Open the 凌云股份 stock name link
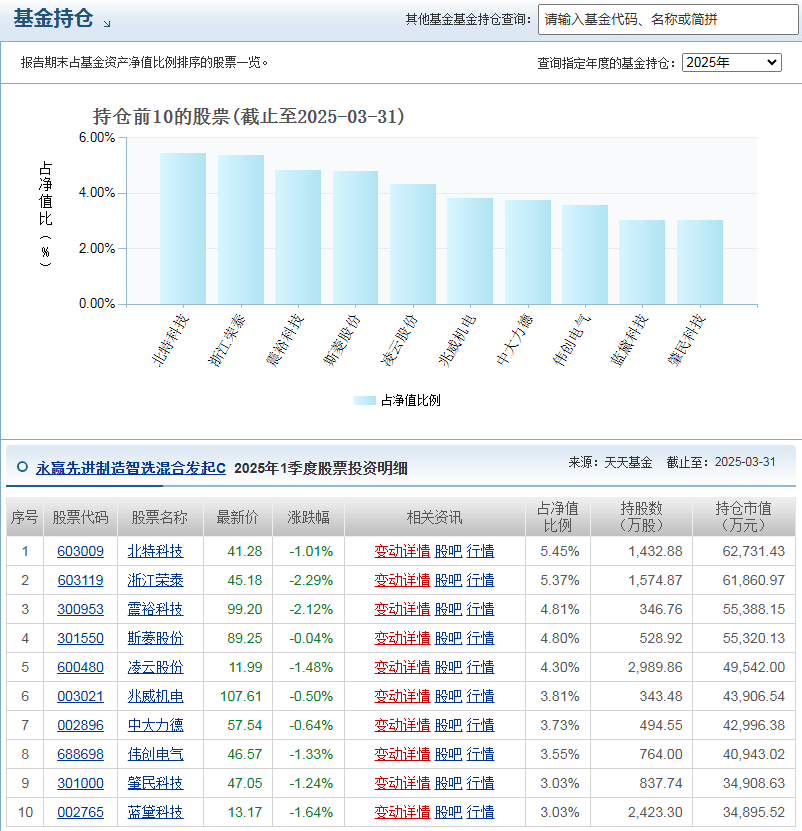This screenshot has height=831, width=802. (x=155, y=667)
